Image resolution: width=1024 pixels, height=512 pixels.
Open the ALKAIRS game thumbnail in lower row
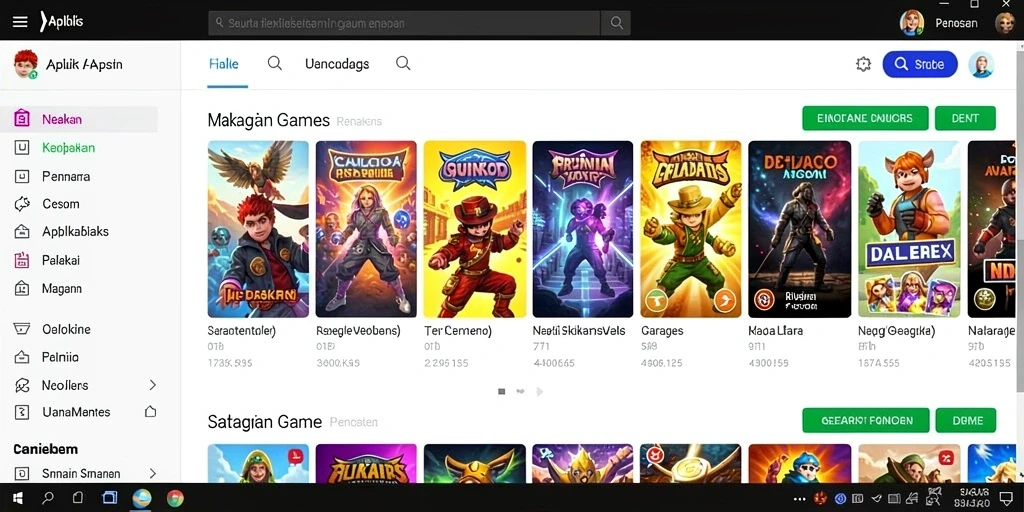(366, 464)
